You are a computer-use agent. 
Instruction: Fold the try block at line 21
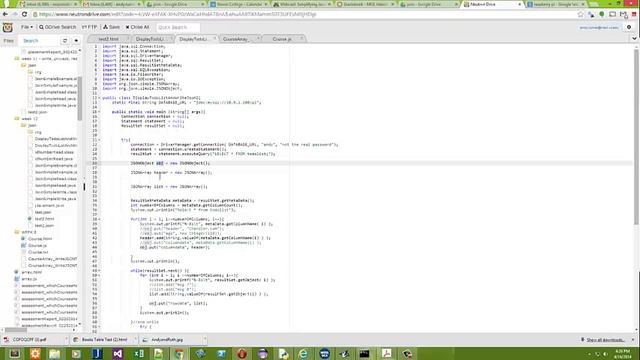pyautogui.click(x=99, y=140)
